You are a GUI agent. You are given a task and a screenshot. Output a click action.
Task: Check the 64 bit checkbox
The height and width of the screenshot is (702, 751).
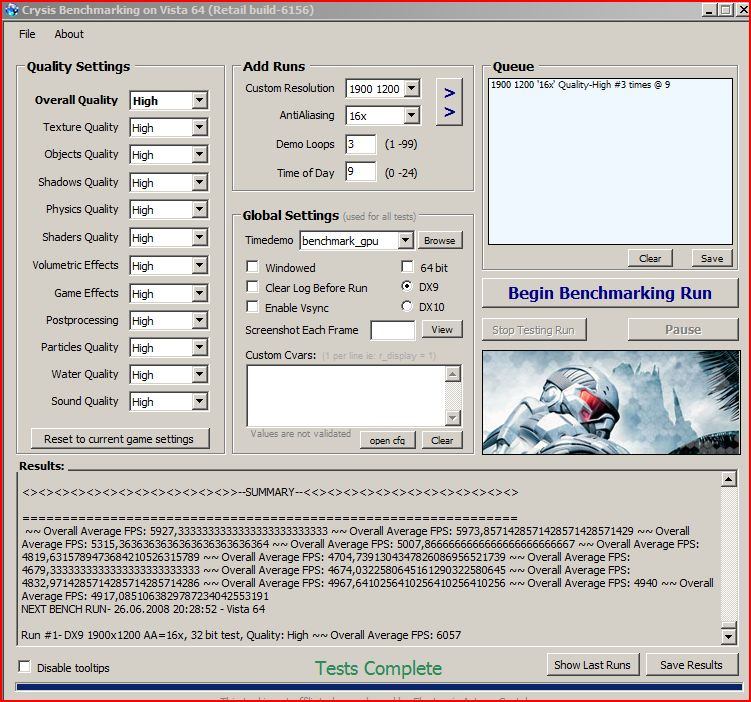pos(407,266)
